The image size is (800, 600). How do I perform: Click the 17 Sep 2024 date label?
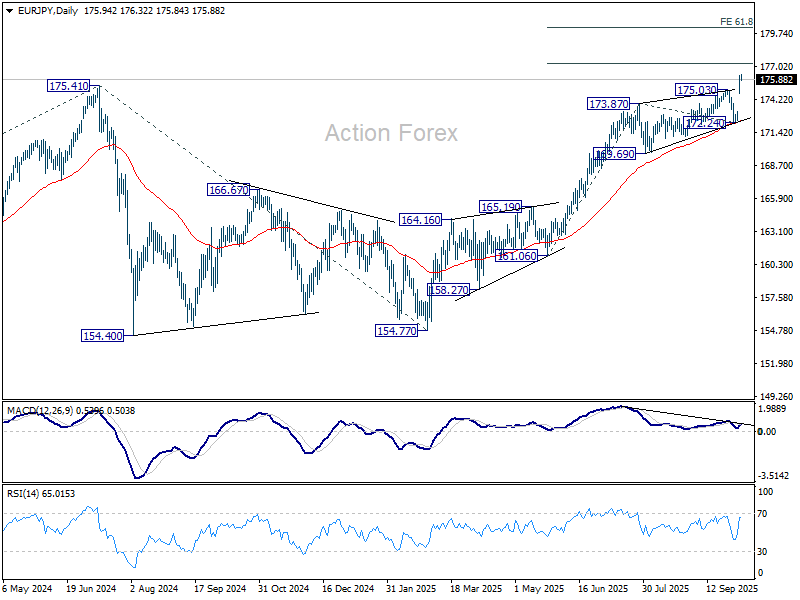(x=220, y=588)
